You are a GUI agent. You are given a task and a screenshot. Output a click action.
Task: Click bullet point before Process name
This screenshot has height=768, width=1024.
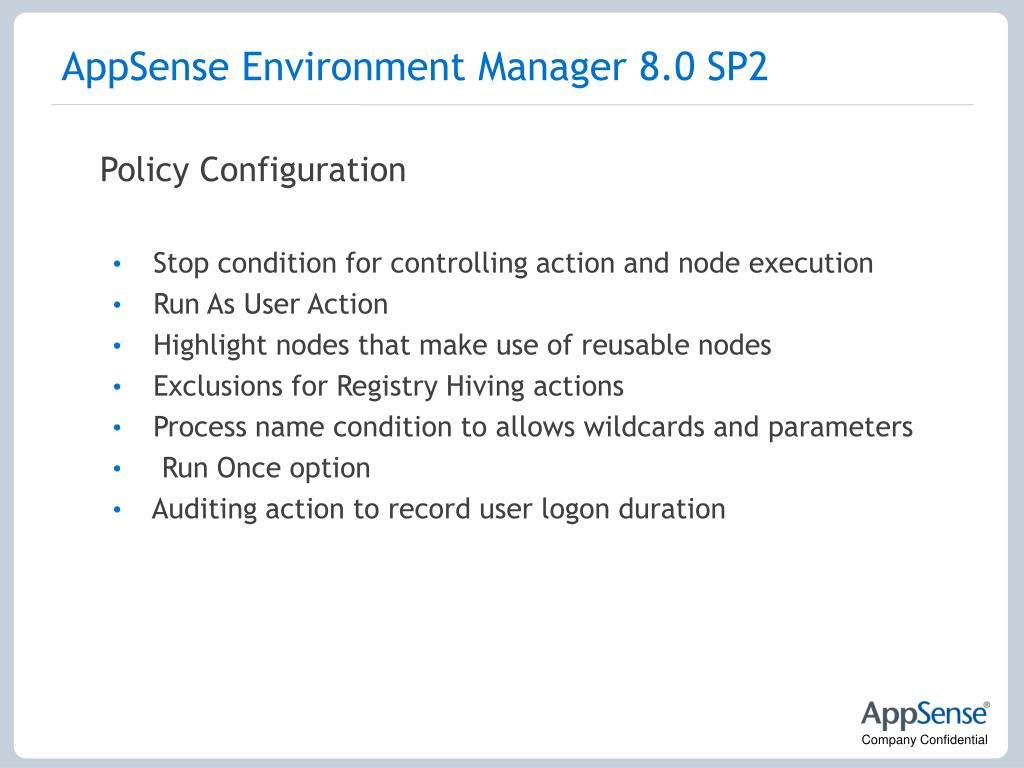click(117, 428)
